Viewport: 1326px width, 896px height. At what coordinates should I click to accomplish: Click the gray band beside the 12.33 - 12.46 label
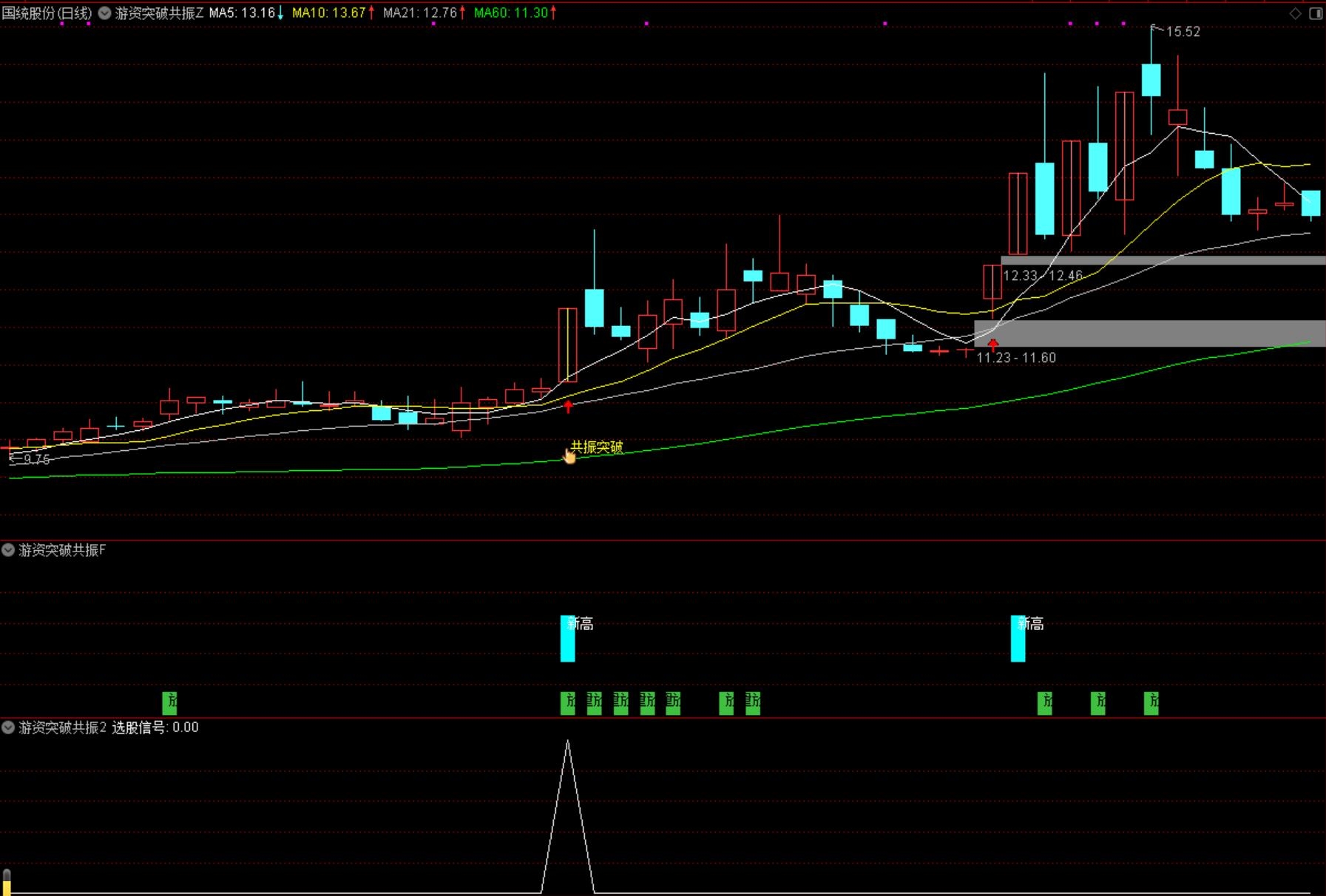[x=1163, y=260]
